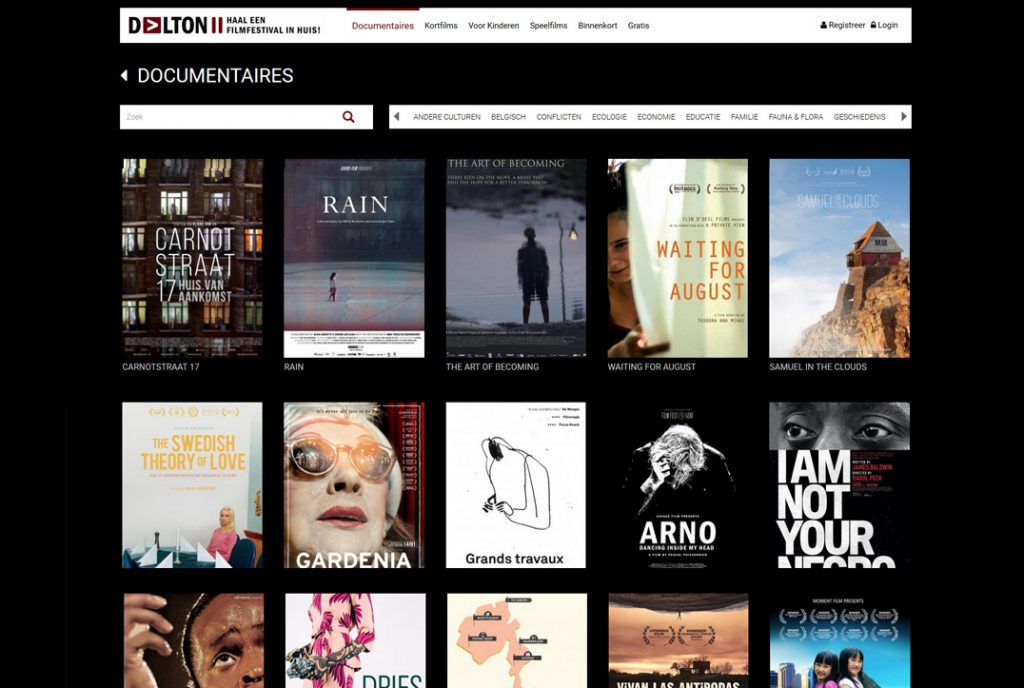The image size is (1024, 688).
Task: Go back using arrow beside Documentaires title
Action: pos(124,76)
